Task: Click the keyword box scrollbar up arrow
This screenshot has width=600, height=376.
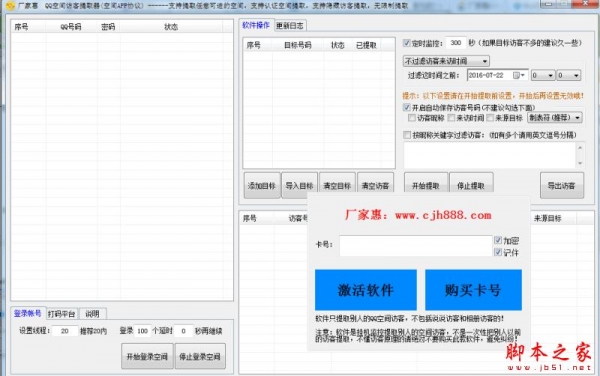Action: click(580, 147)
